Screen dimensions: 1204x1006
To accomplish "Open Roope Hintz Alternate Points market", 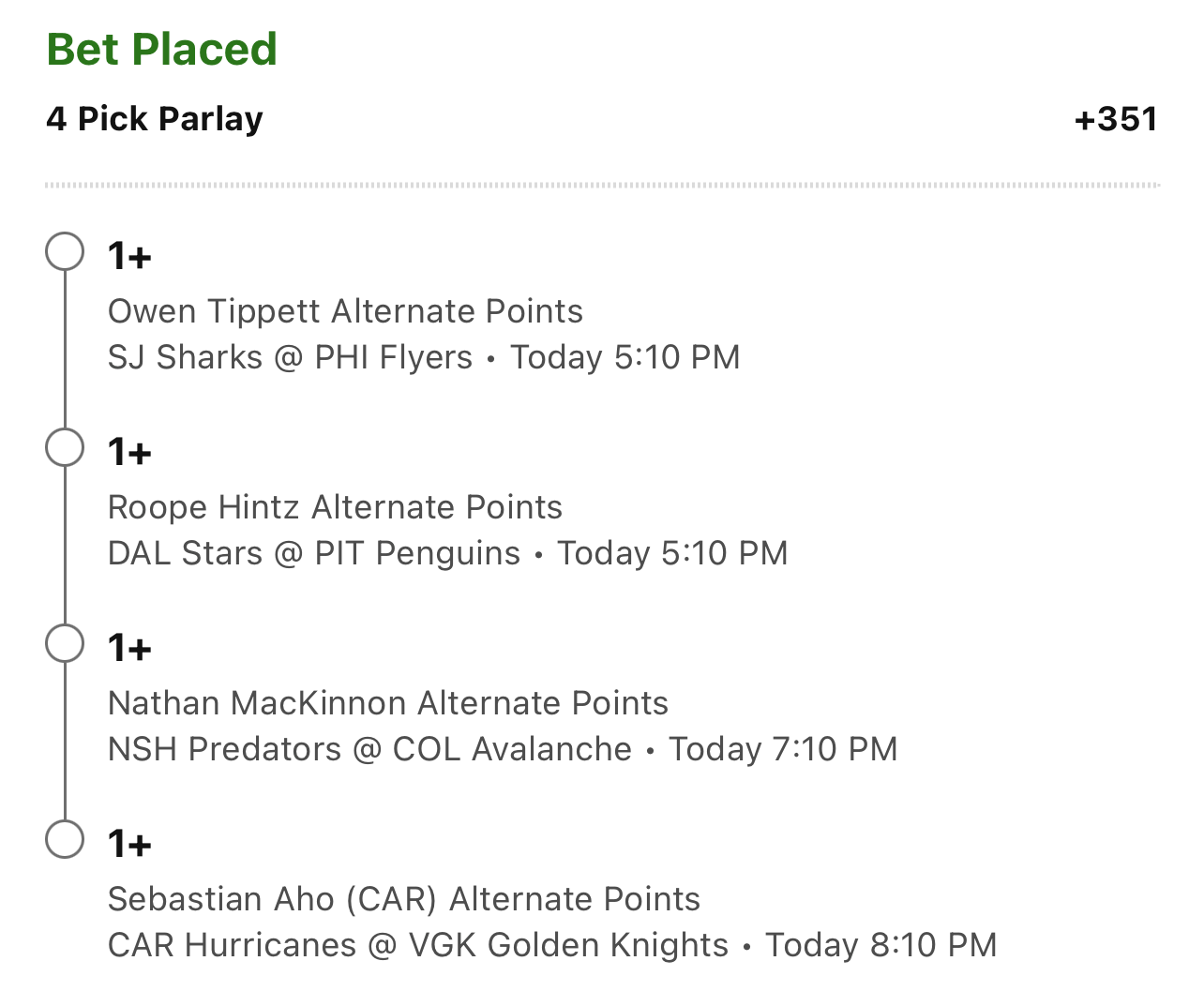I will 335,507.
